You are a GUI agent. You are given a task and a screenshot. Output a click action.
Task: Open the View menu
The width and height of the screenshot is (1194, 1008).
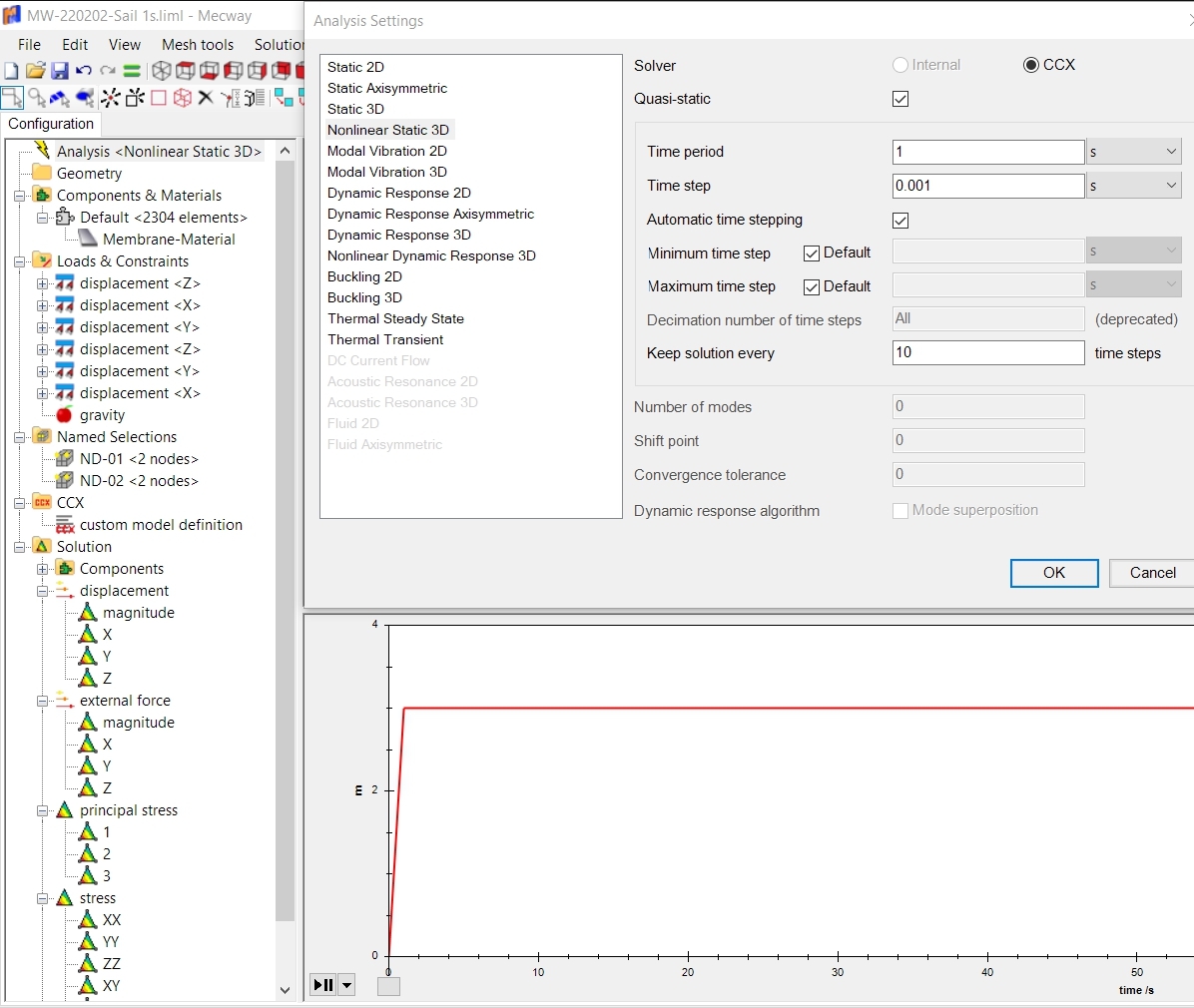point(124,44)
